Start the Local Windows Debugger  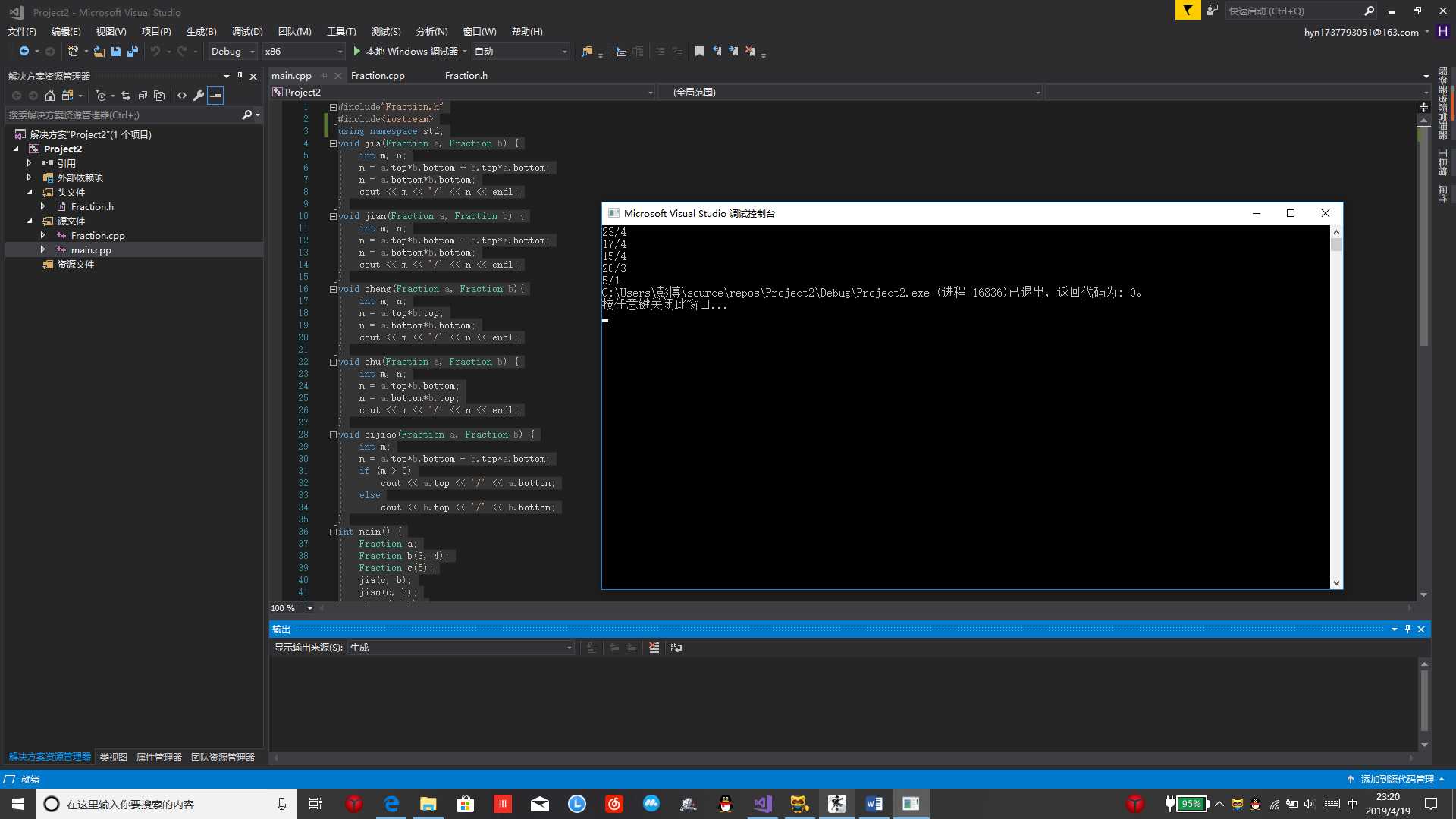pyautogui.click(x=408, y=52)
